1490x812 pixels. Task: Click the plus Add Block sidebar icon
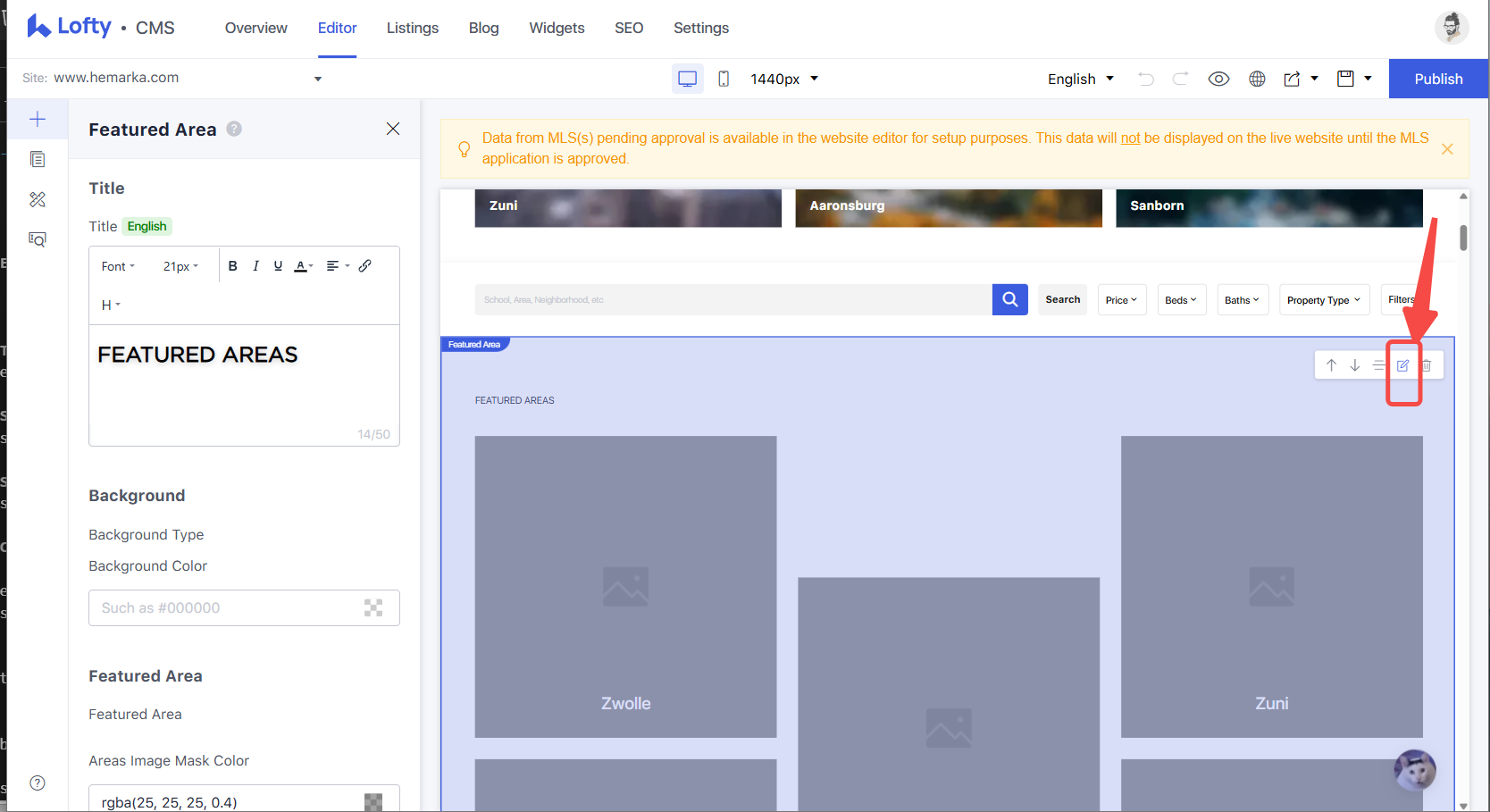click(38, 119)
